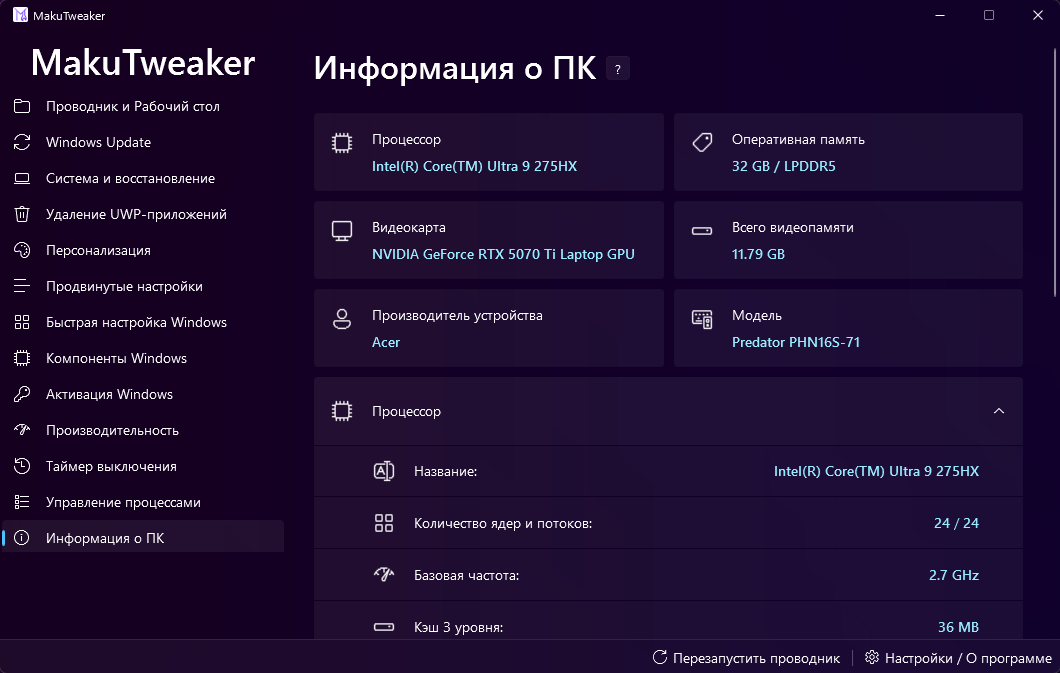Viewport: 1060px width, 673px height.
Task: Click the gauge icon beside Производительность
Action: click(x=20, y=430)
